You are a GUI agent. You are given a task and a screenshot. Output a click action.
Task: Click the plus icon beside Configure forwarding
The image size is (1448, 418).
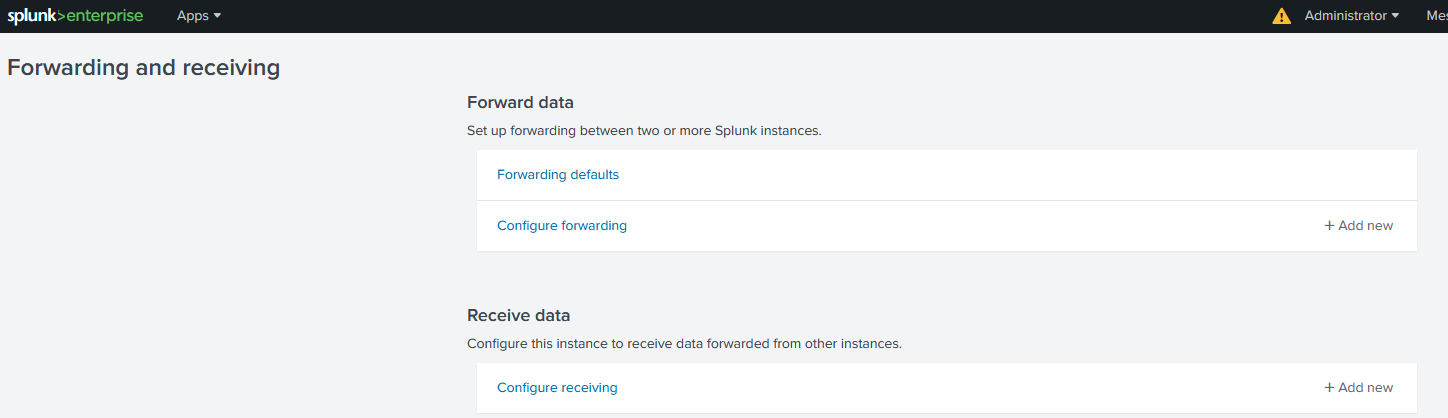pyautogui.click(x=1329, y=226)
